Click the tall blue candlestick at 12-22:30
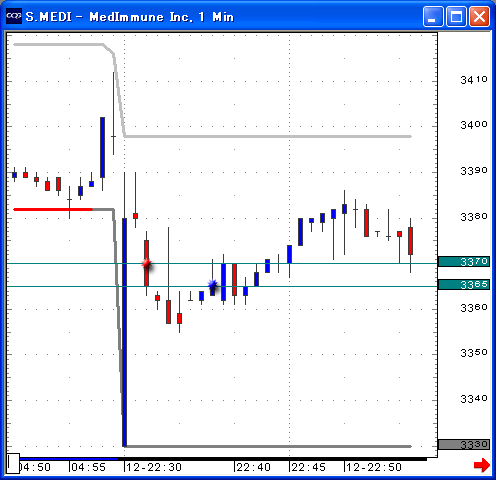 [124, 332]
